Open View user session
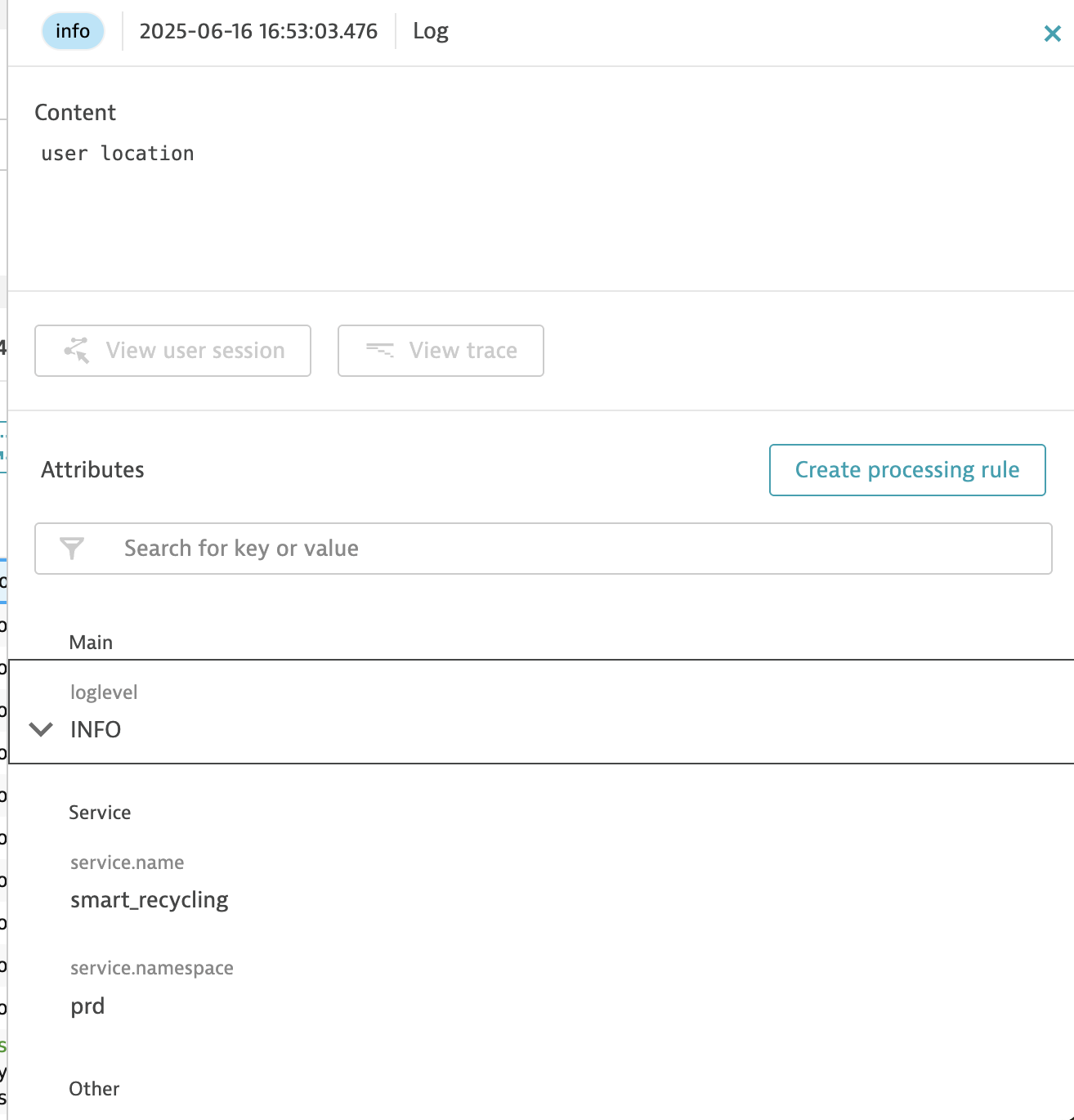Image resolution: width=1074 pixels, height=1120 pixels. tap(172, 351)
